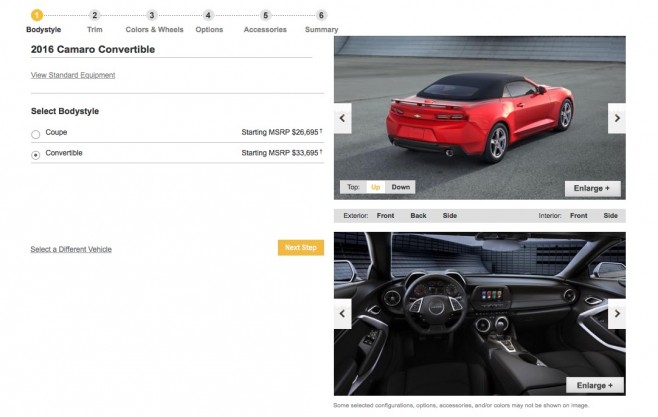Click the Select Bodystyle heading
The height and width of the screenshot is (417, 658).
[65, 111]
